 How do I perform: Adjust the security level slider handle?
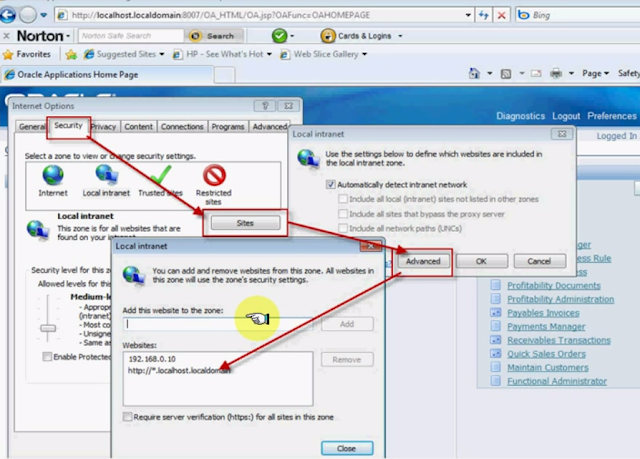point(48,328)
